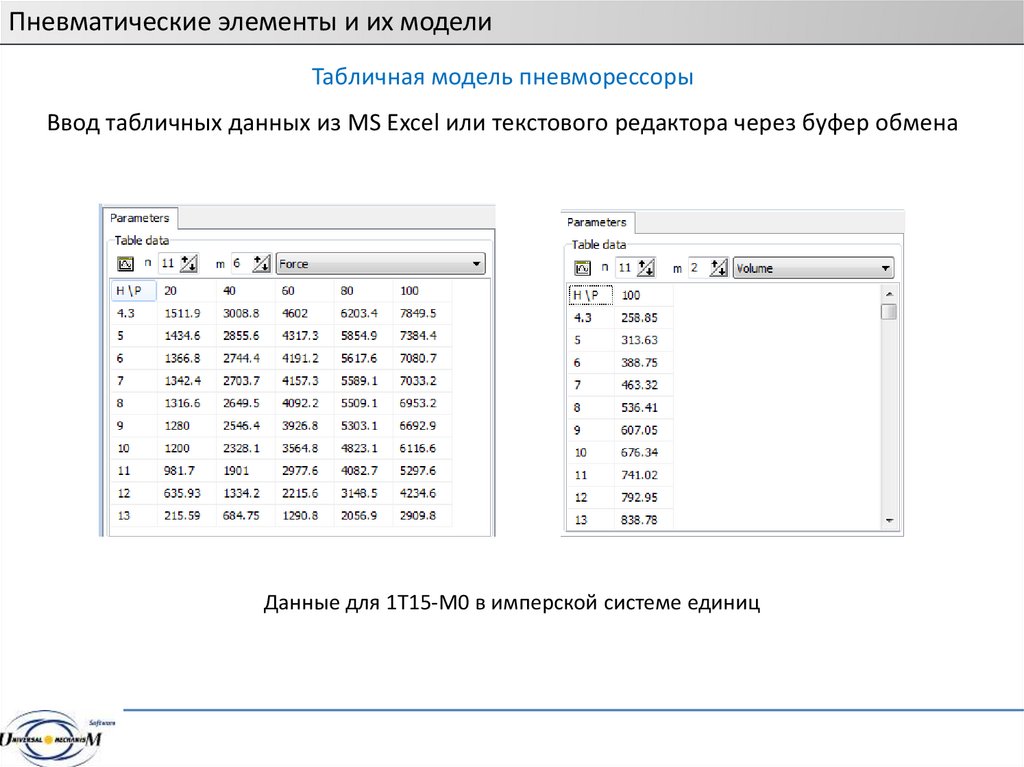
Task: Click the m stepper in the Force panel
Action: (261, 264)
